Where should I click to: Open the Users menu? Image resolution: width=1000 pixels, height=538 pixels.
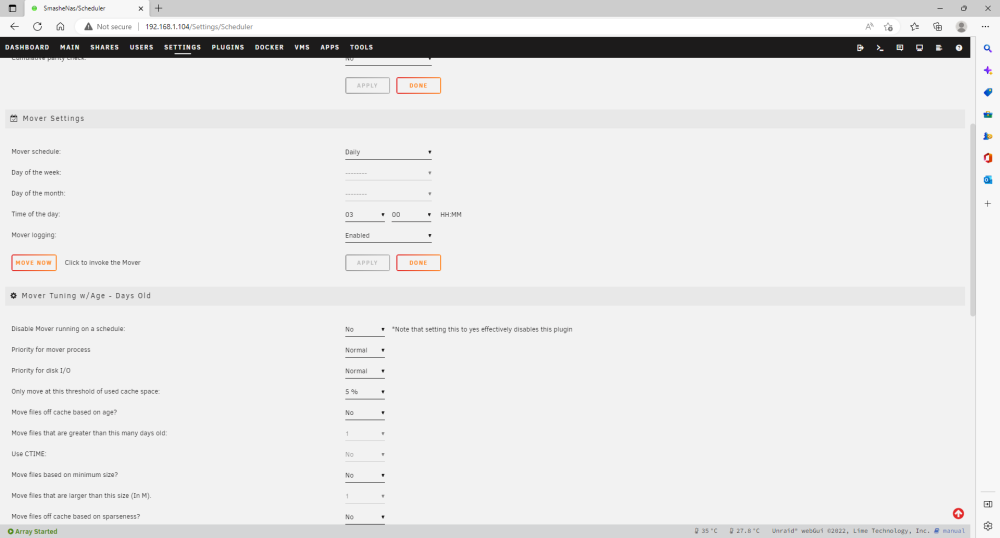142,48
